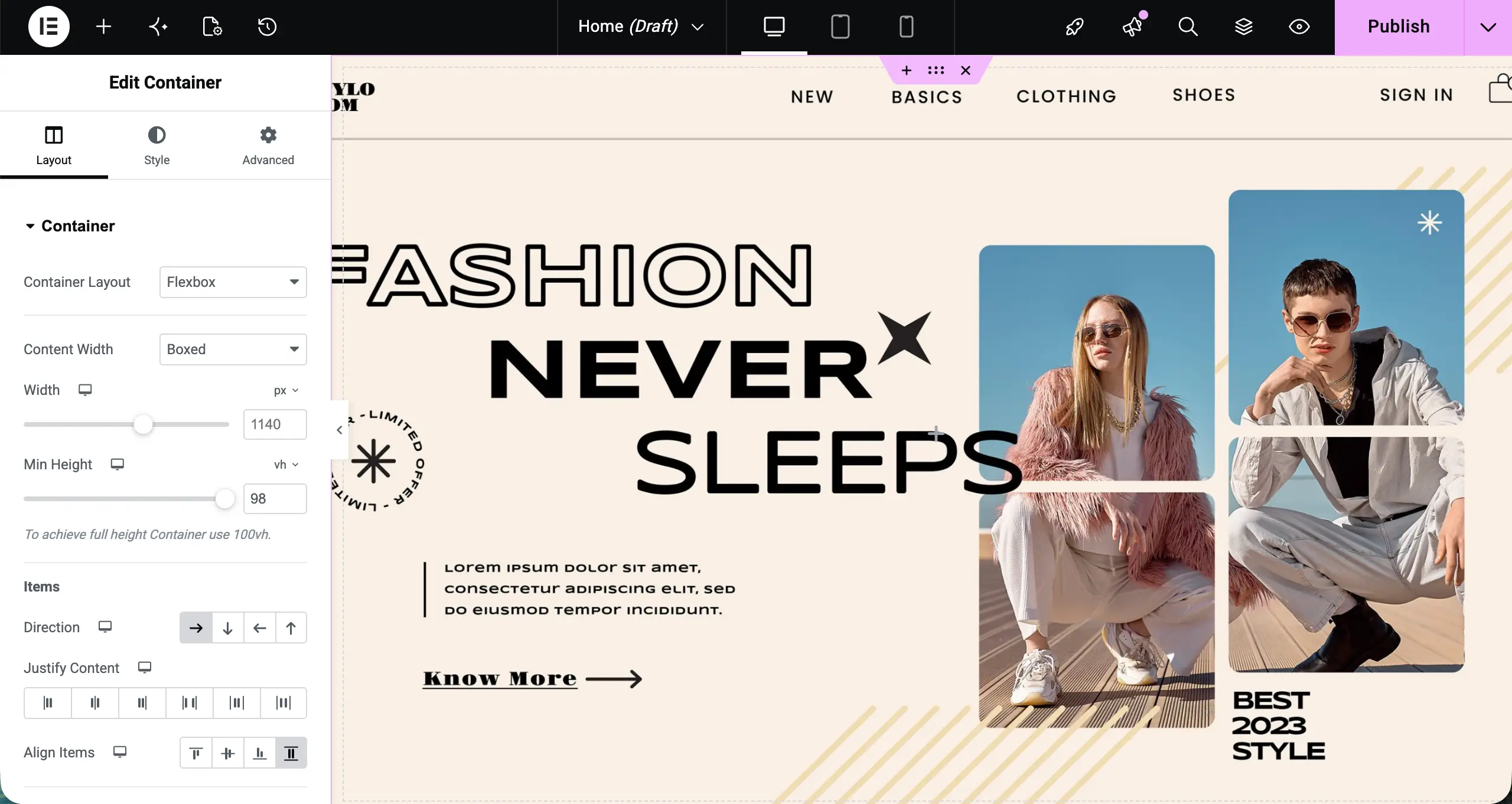The image size is (1512, 804).
Task: Set Justify Content to Start
Action: [48, 702]
